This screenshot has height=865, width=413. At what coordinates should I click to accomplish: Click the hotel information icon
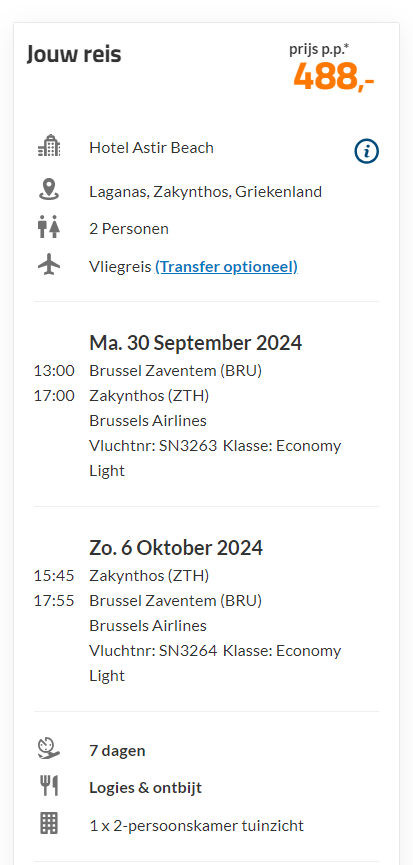click(x=367, y=151)
